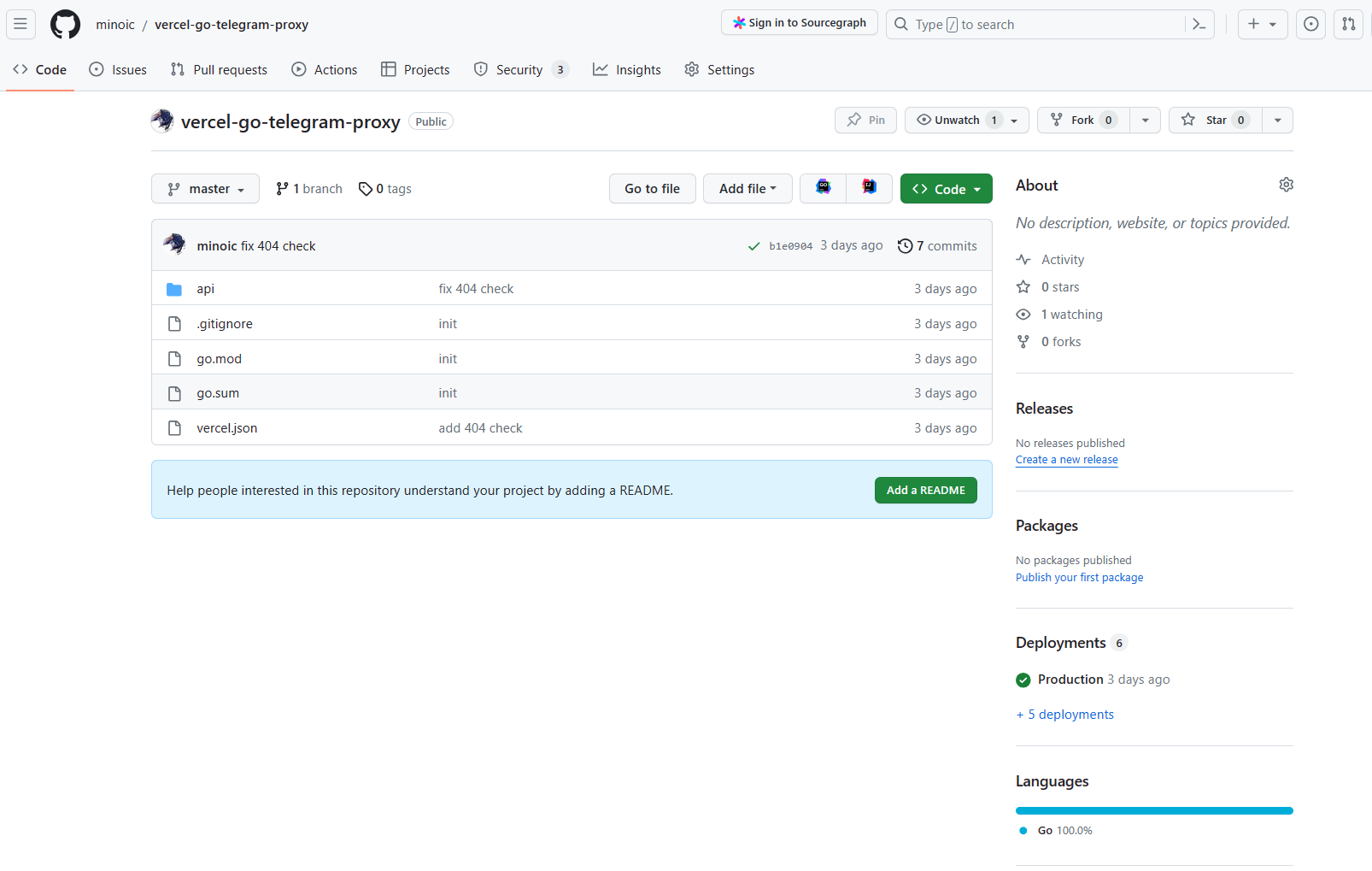The height and width of the screenshot is (871, 1372).
Task: View the 0 tags link
Action: pyautogui.click(x=385, y=189)
